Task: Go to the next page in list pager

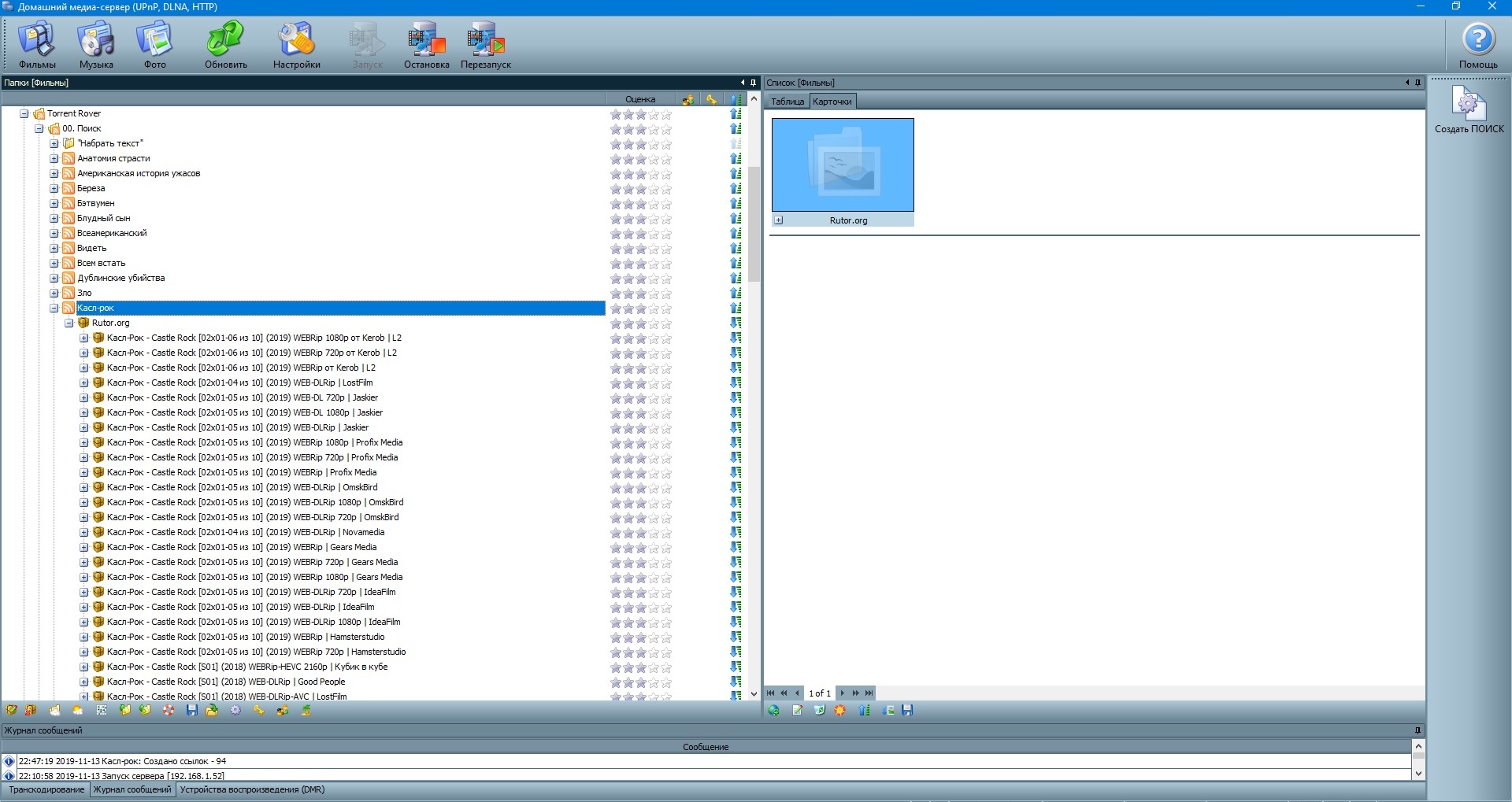Action: (842, 693)
